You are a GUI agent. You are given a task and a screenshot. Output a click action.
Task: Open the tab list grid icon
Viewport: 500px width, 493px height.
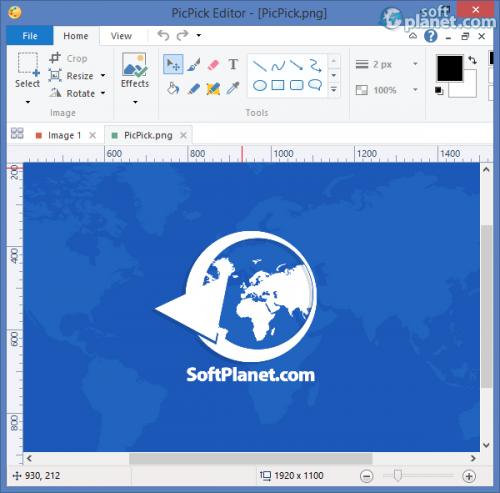point(17,133)
